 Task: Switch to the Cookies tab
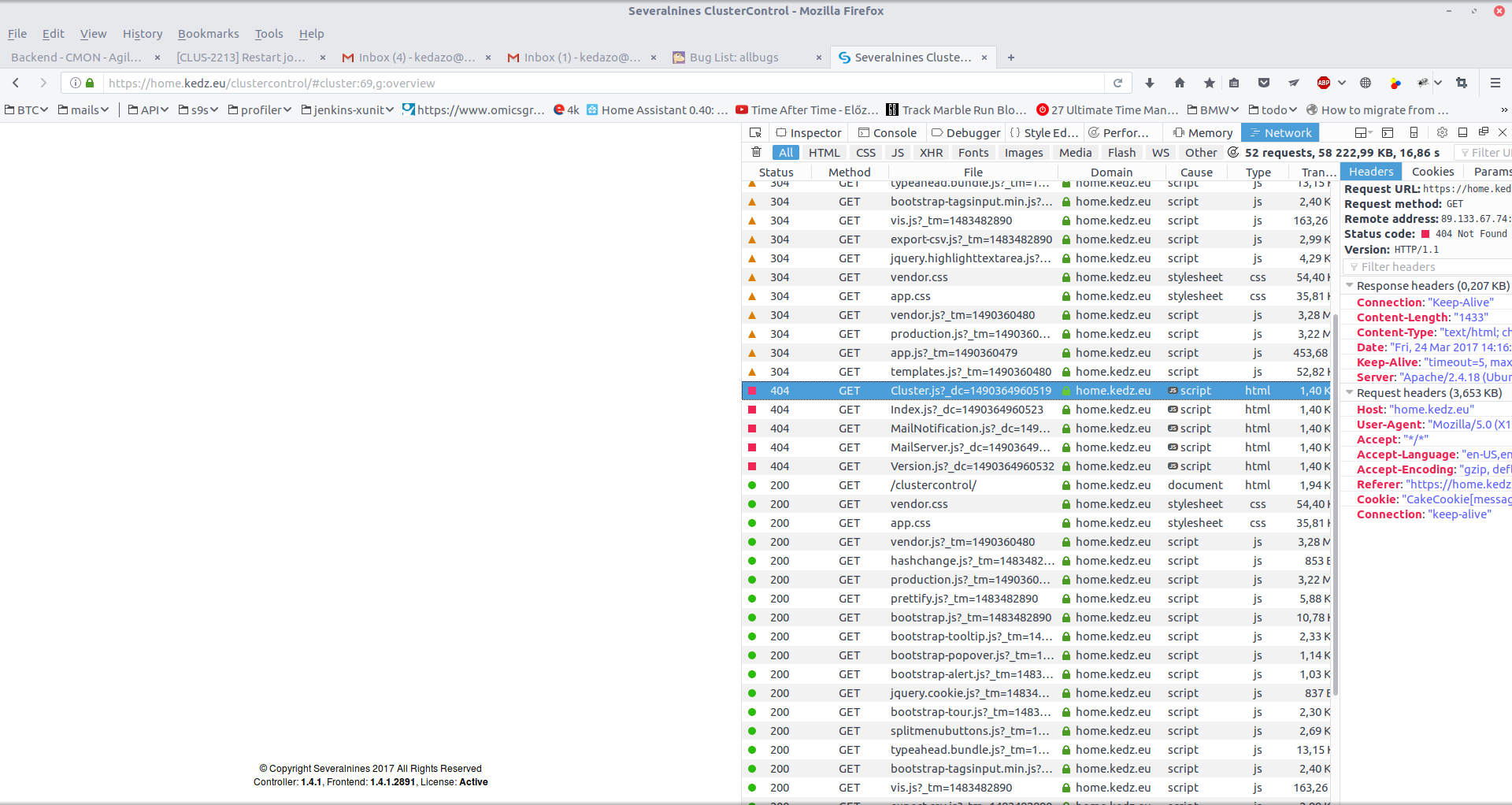click(x=1432, y=172)
